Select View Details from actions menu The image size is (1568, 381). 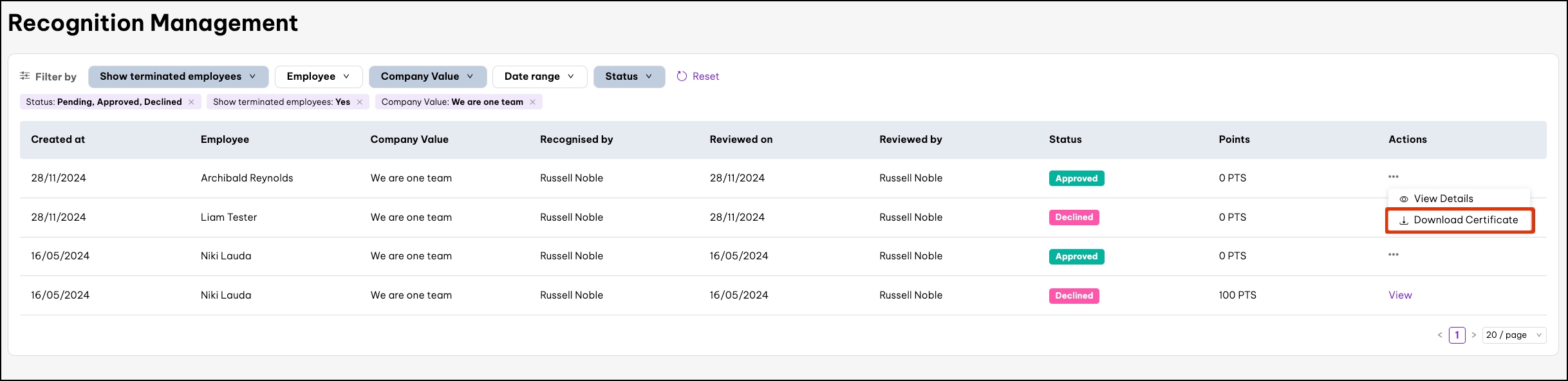pos(1443,199)
